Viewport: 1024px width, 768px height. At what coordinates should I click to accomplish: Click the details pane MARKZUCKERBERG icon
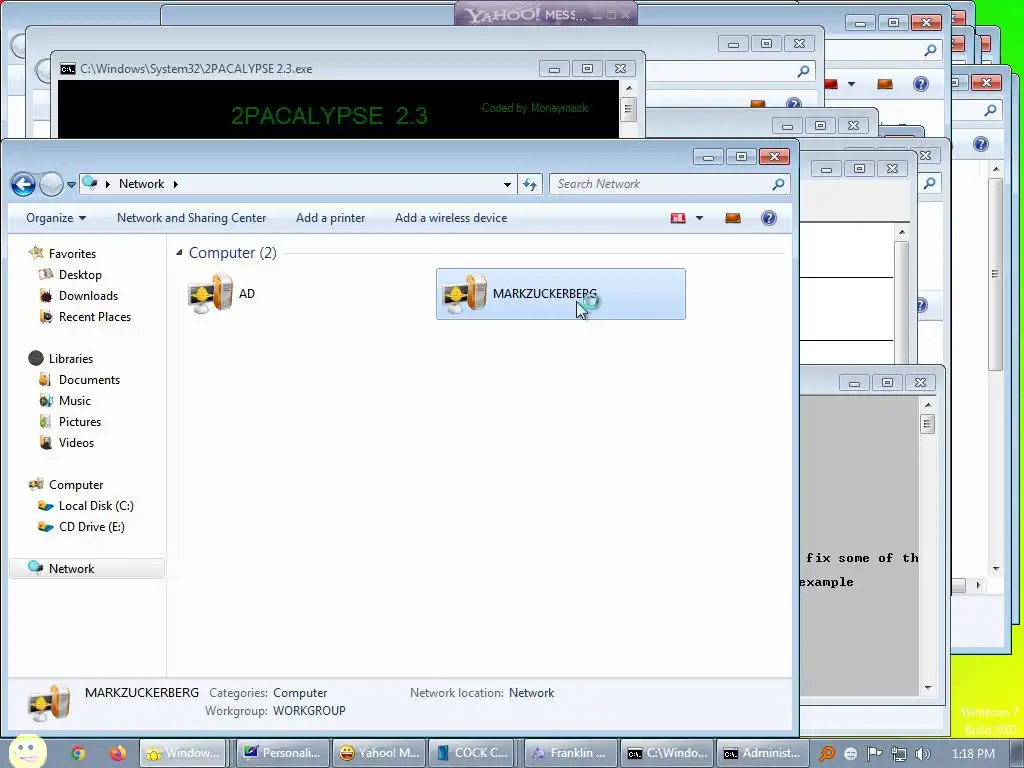49,703
